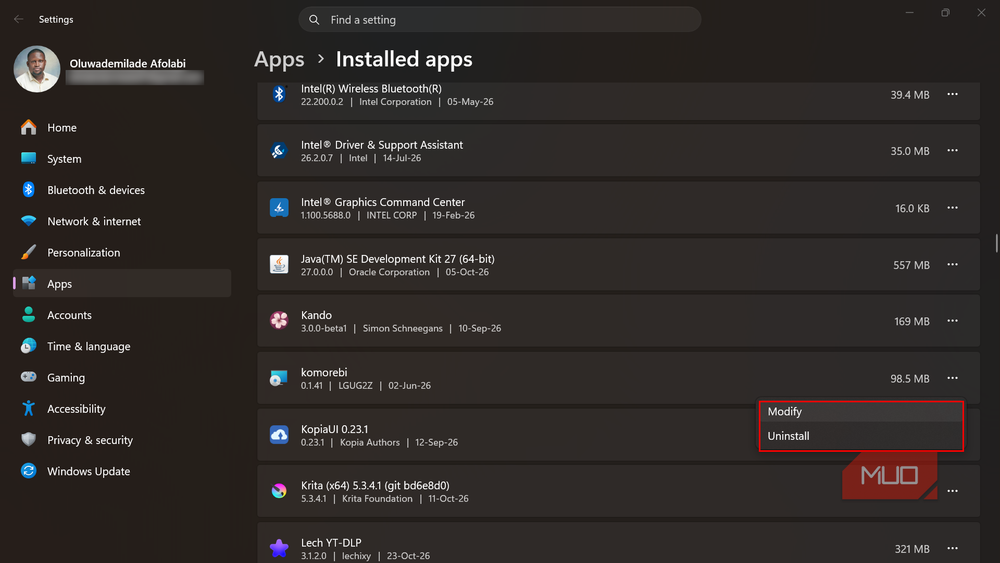The height and width of the screenshot is (563, 1000).
Task: Click the Personalization paintbrush icon
Action: click(29, 252)
